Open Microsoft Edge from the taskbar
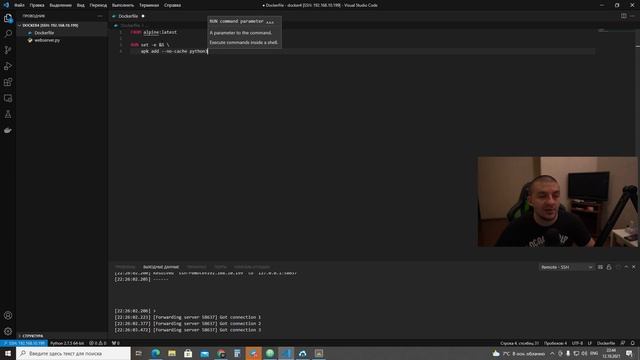640x360 pixels. (156, 353)
